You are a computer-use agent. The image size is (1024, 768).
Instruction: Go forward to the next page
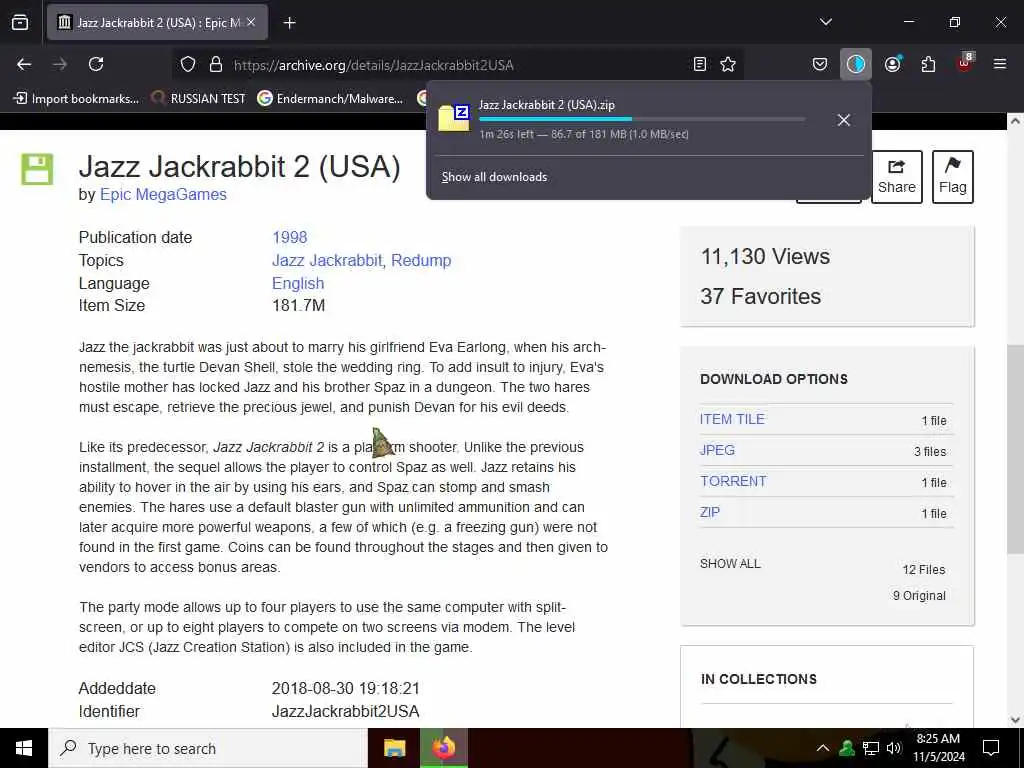tap(60, 64)
